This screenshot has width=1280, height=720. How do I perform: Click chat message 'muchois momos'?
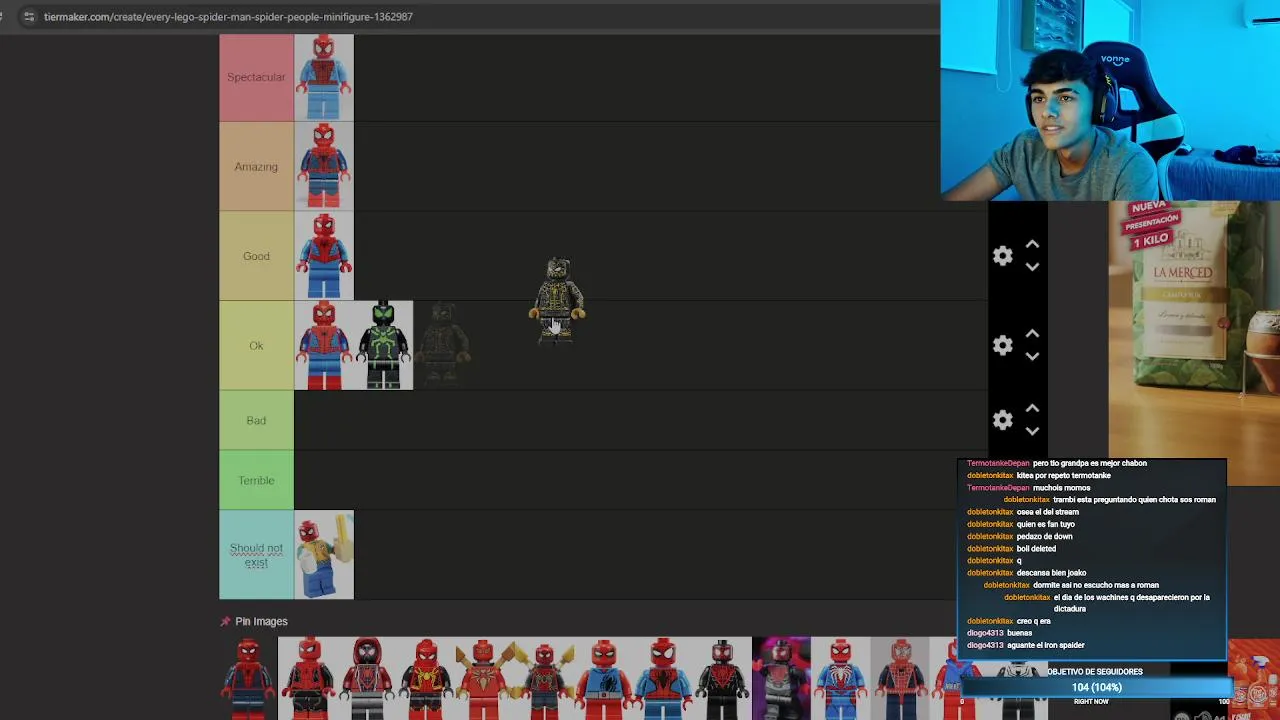[1061, 488]
